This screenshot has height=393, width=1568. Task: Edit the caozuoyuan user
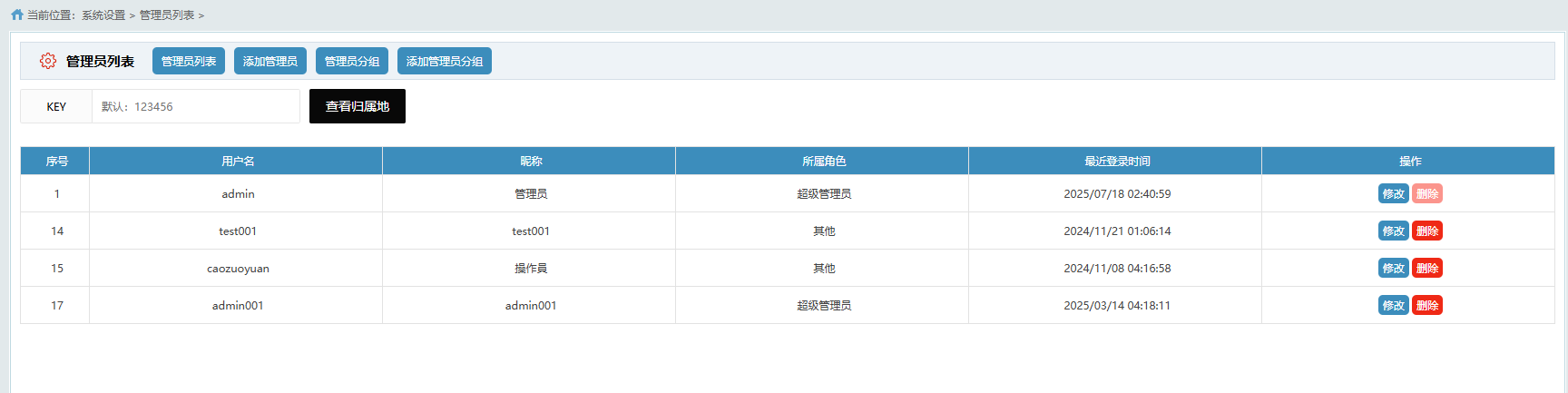(1394, 268)
